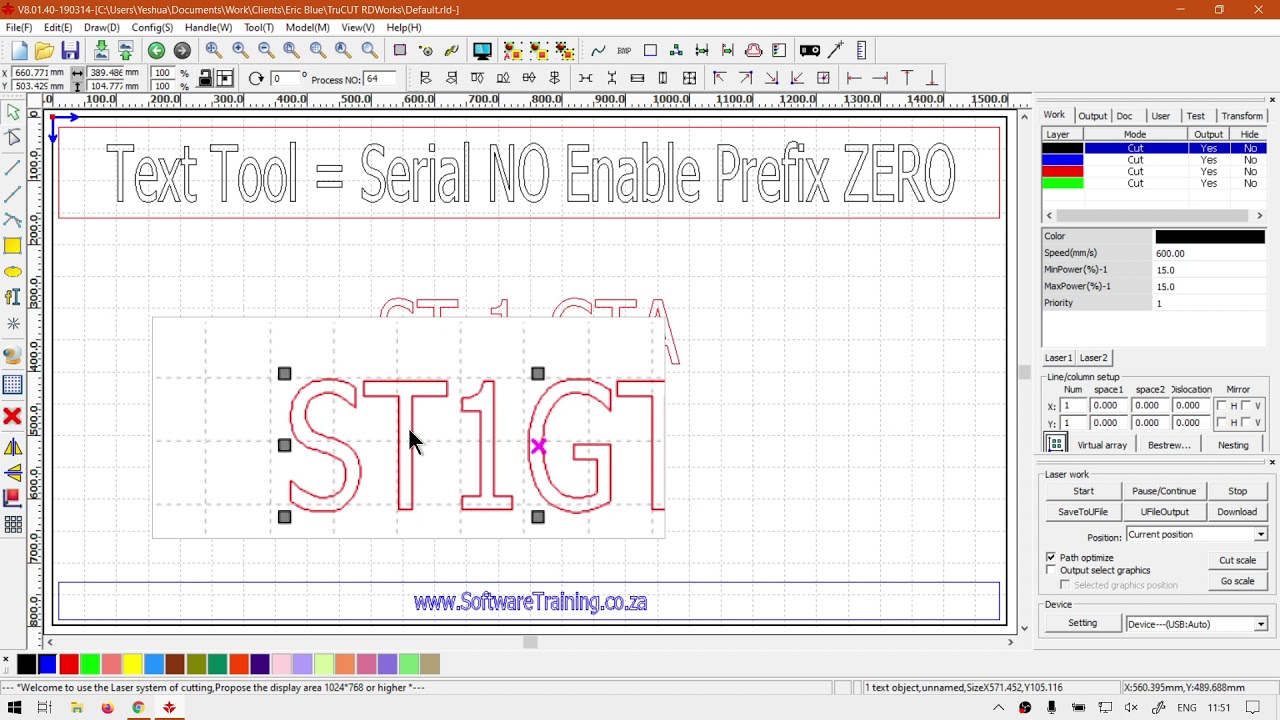The image size is (1280, 720).
Task: Activate the Text tool in left toolbar
Action: 13,297
